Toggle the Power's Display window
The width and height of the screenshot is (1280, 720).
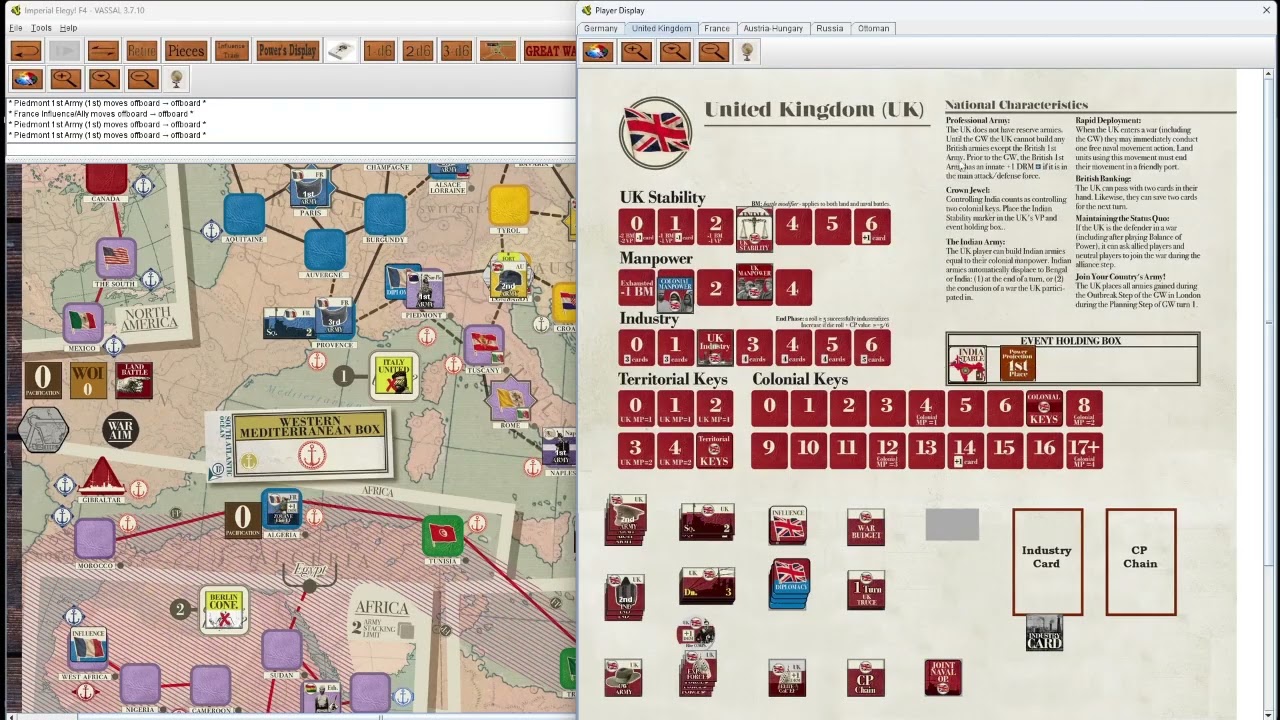click(287, 50)
